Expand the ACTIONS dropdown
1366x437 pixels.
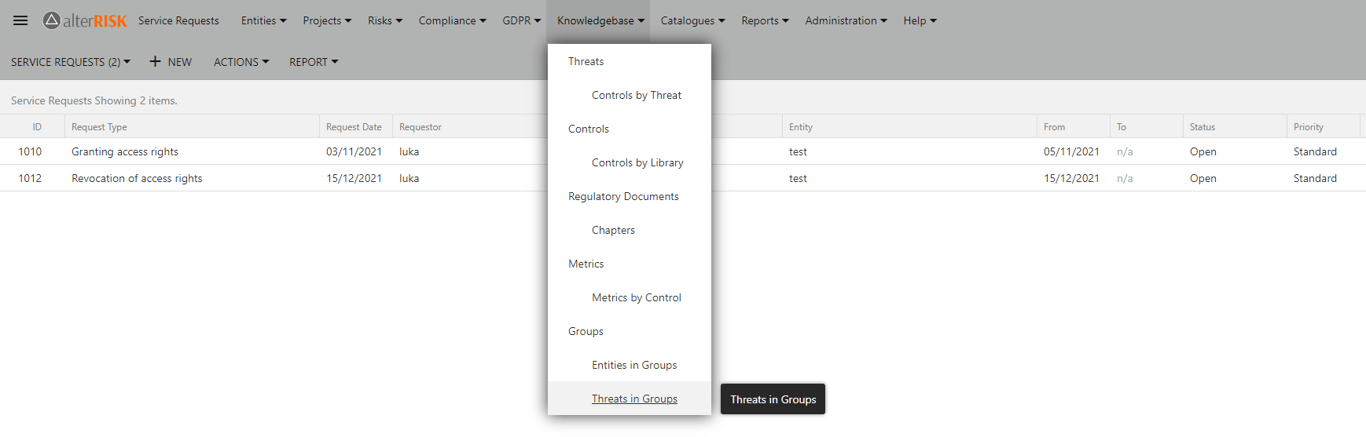(x=241, y=62)
